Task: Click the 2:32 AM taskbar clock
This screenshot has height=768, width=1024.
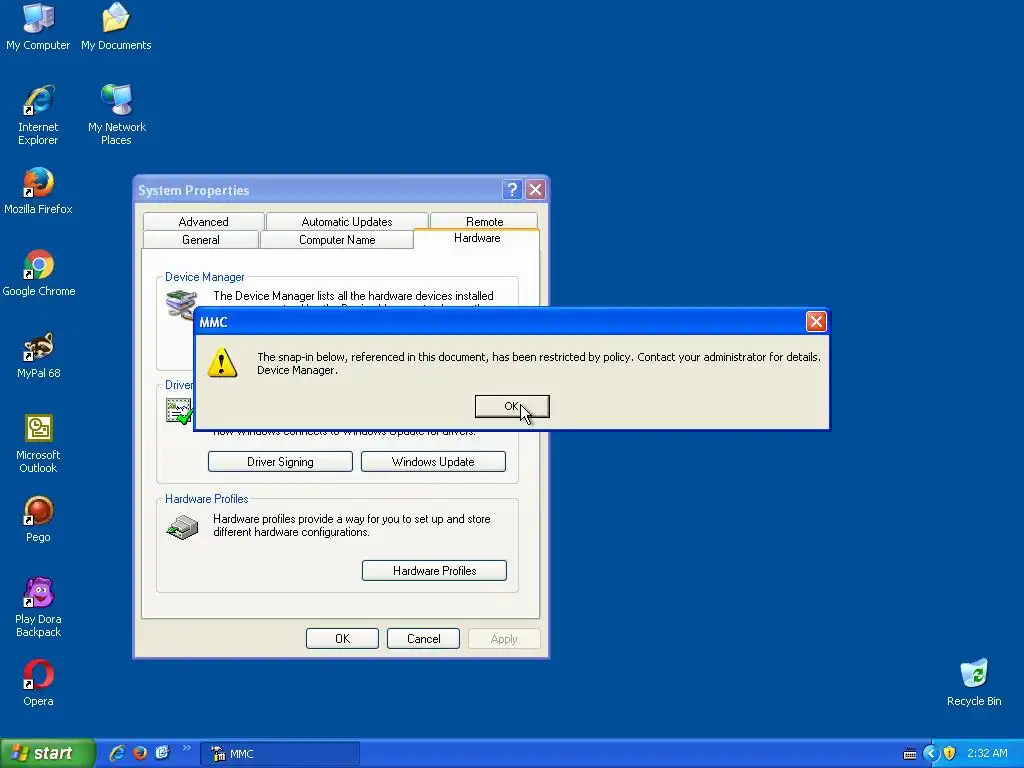Action: click(x=987, y=754)
